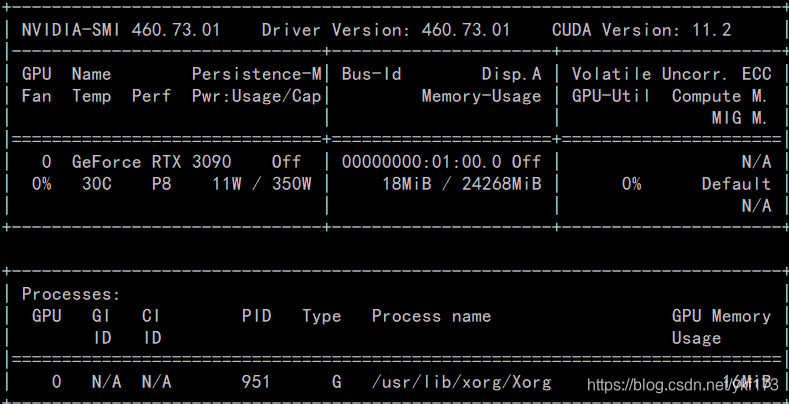Select the "GeForce RTX 3090" GPU name

[151, 161]
